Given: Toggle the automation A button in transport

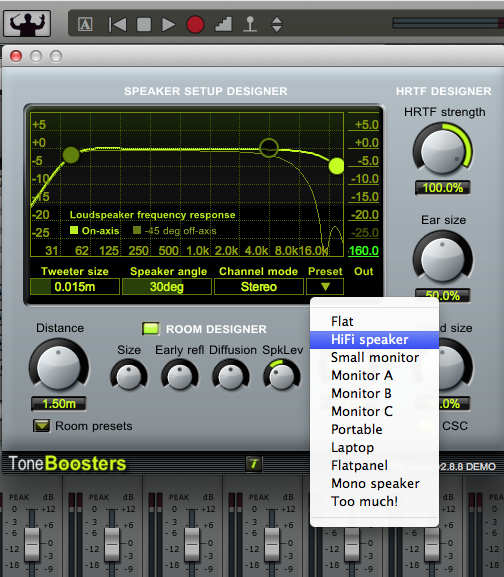Looking at the screenshot, I should coord(85,25).
